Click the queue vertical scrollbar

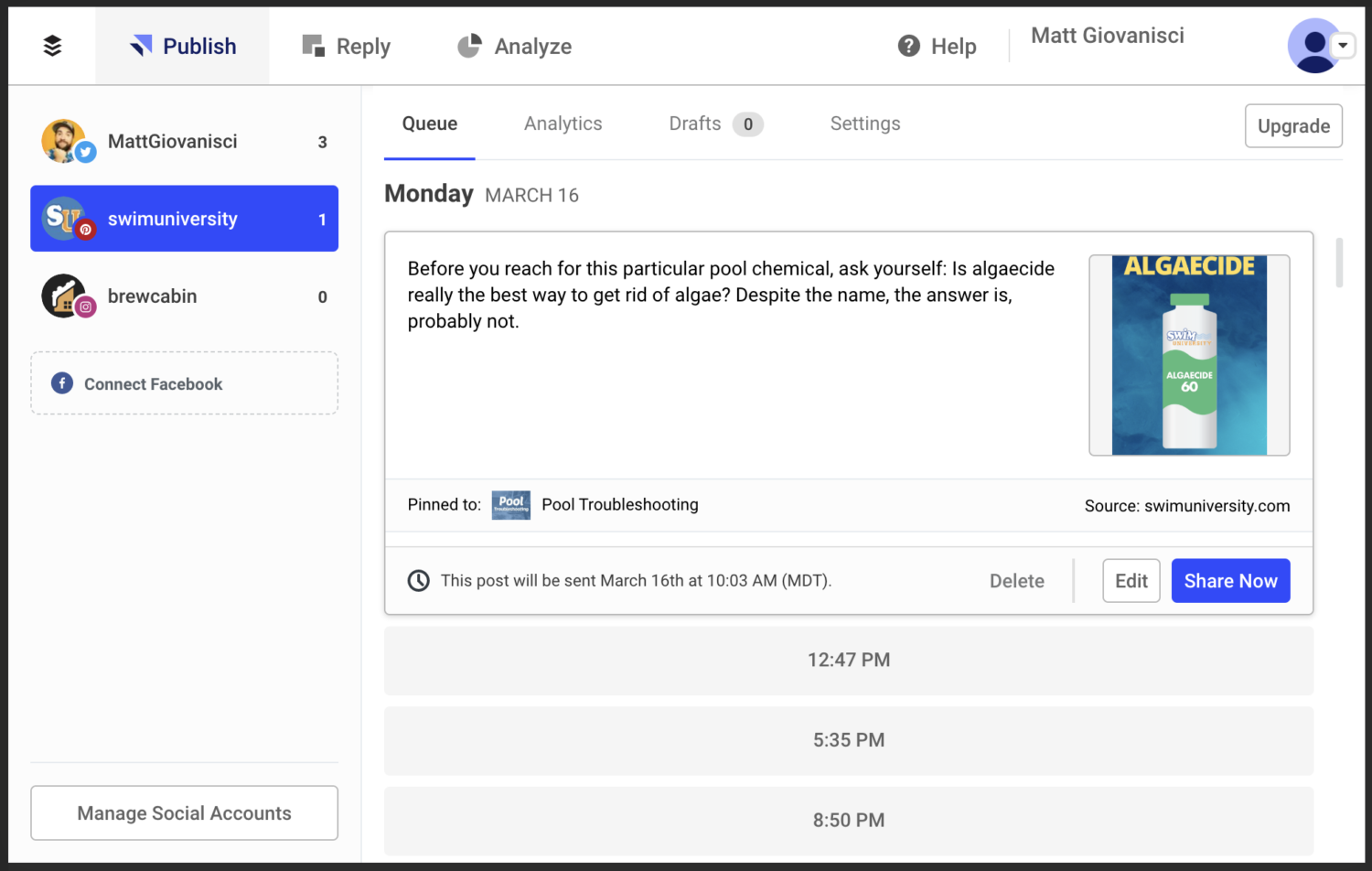[x=1339, y=263]
